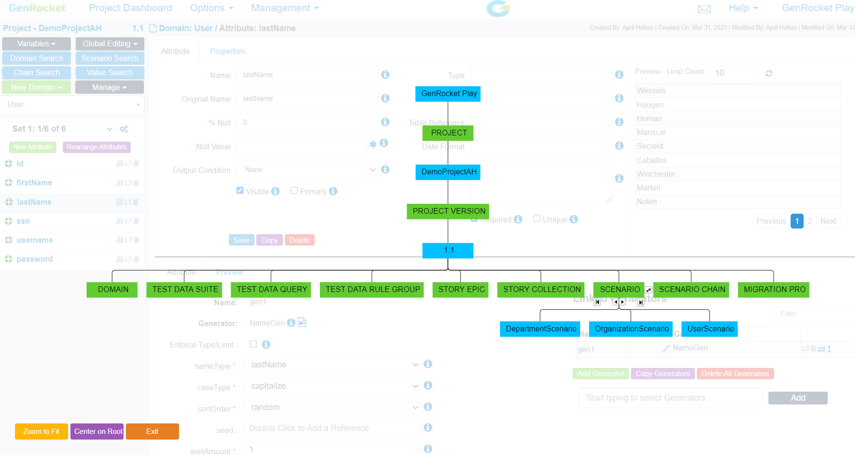This screenshot has width=855, height=455.
Task: Toggle the Enforce Type/Limit checkbox
Action: pos(253,344)
